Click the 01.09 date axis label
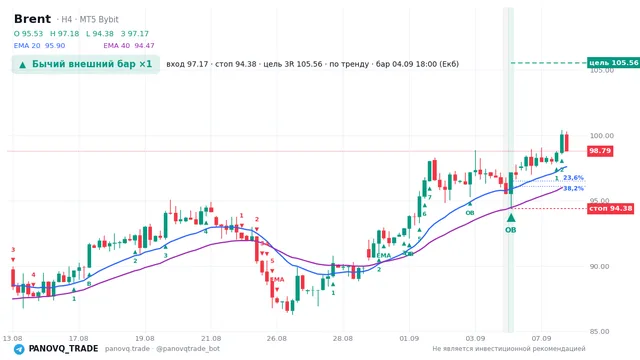This screenshot has height=360, width=640. point(409,338)
